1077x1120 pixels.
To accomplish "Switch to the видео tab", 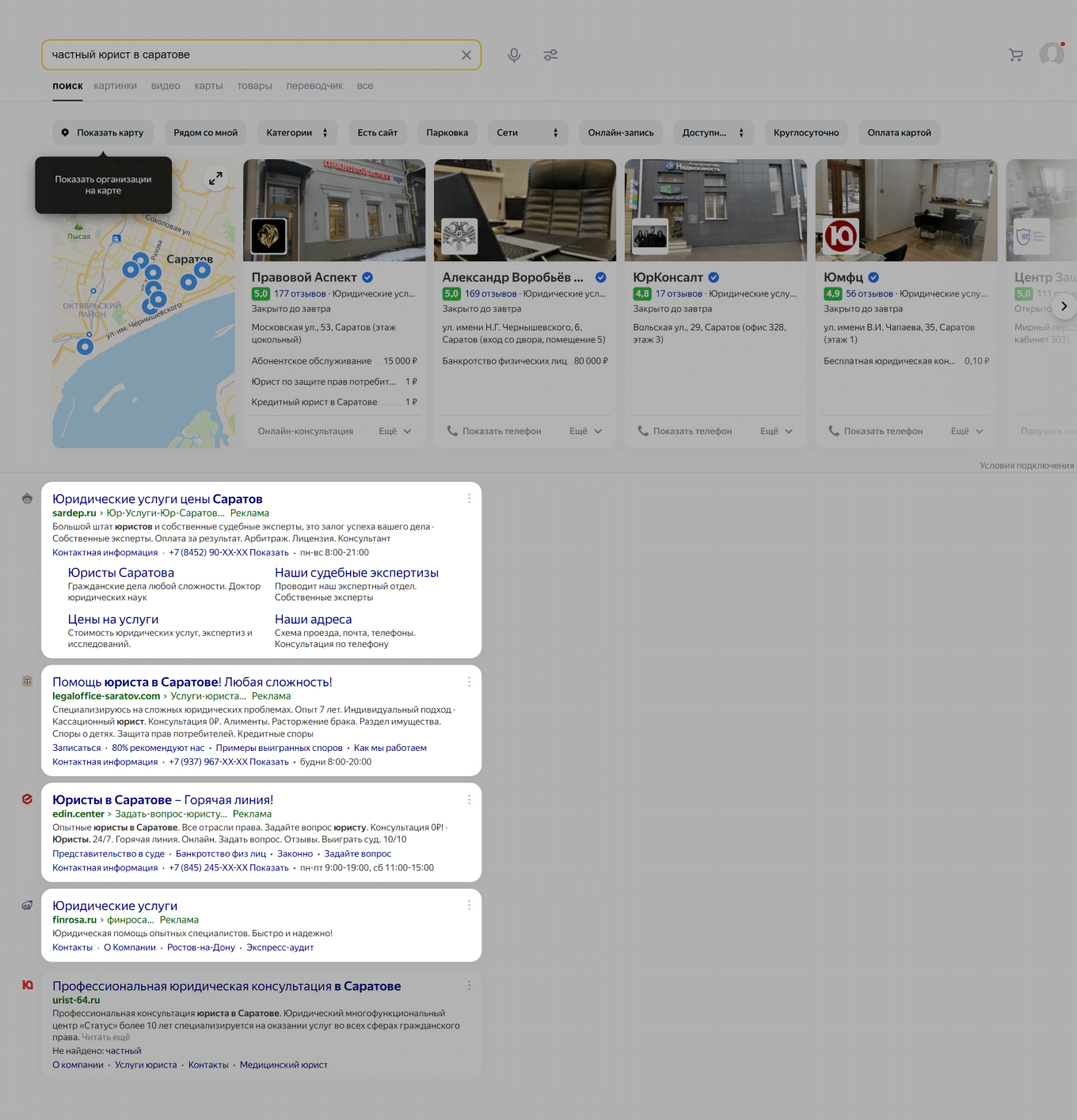I will pyautogui.click(x=166, y=86).
